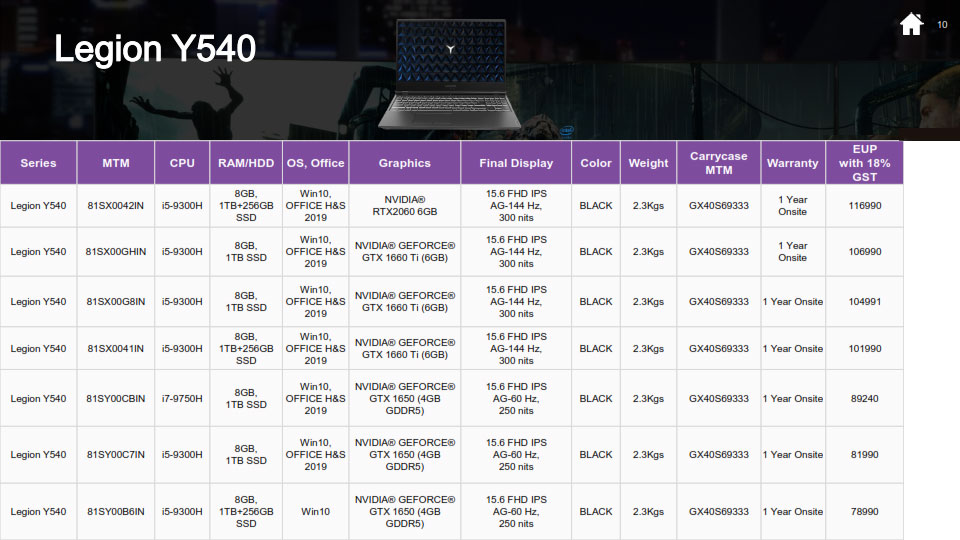Click the Legion Y540 slide title

(155, 49)
